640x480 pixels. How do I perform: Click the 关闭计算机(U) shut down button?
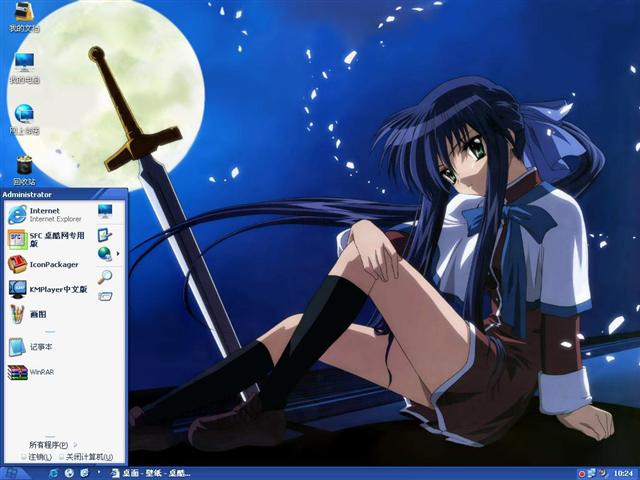(86, 457)
